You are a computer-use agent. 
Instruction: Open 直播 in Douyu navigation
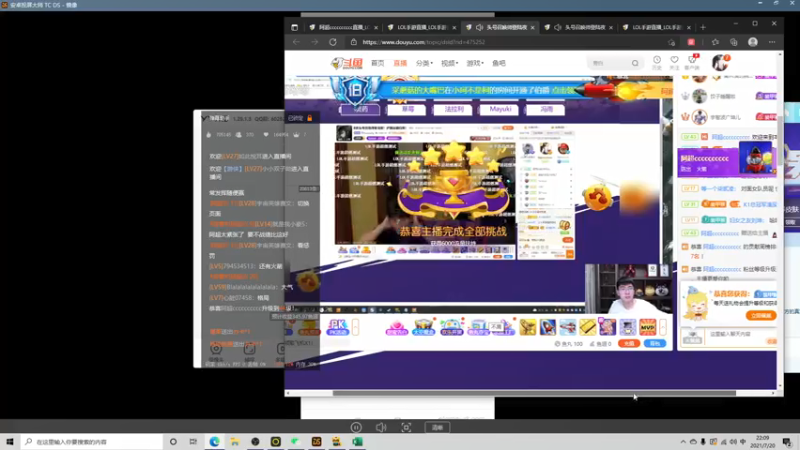click(x=400, y=63)
